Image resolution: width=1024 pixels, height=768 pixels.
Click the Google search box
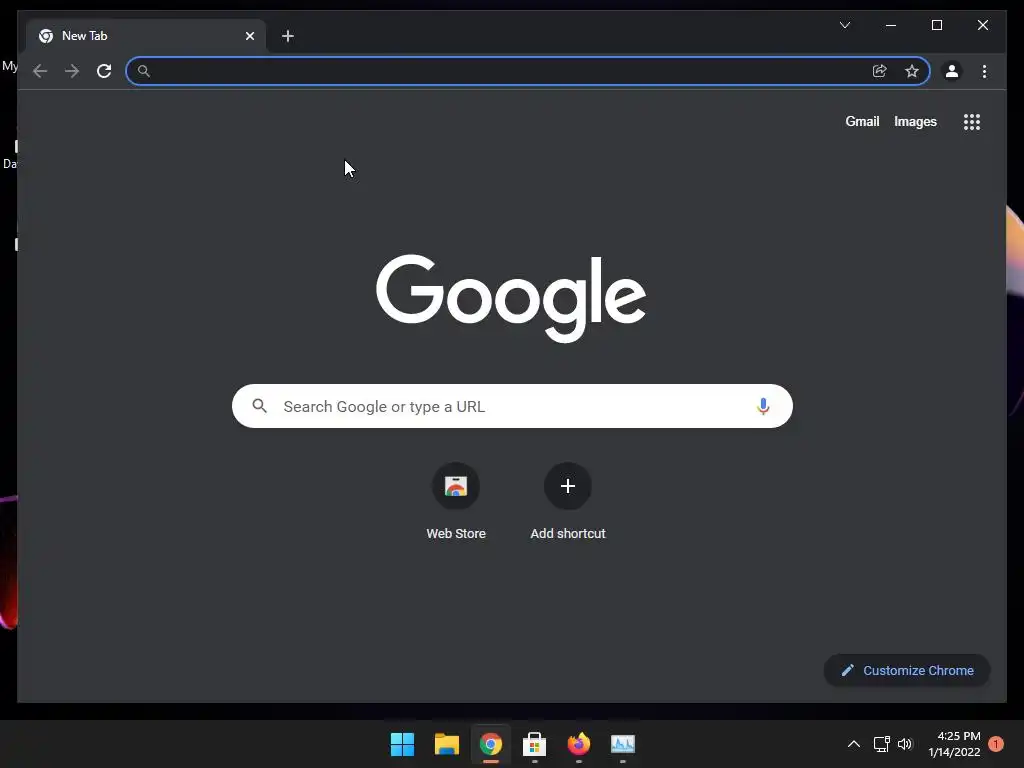(513, 406)
